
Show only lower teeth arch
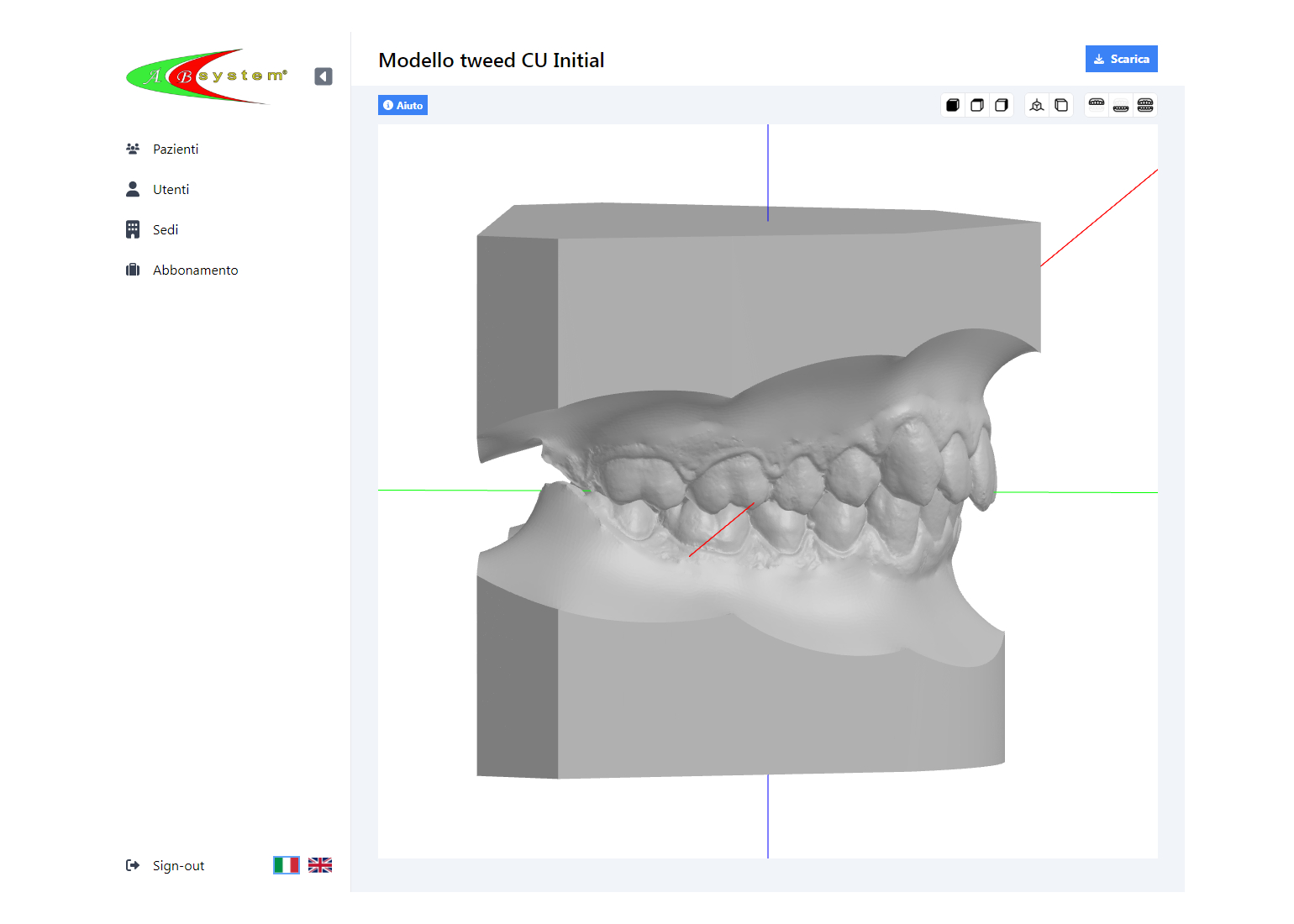pos(1121,105)
